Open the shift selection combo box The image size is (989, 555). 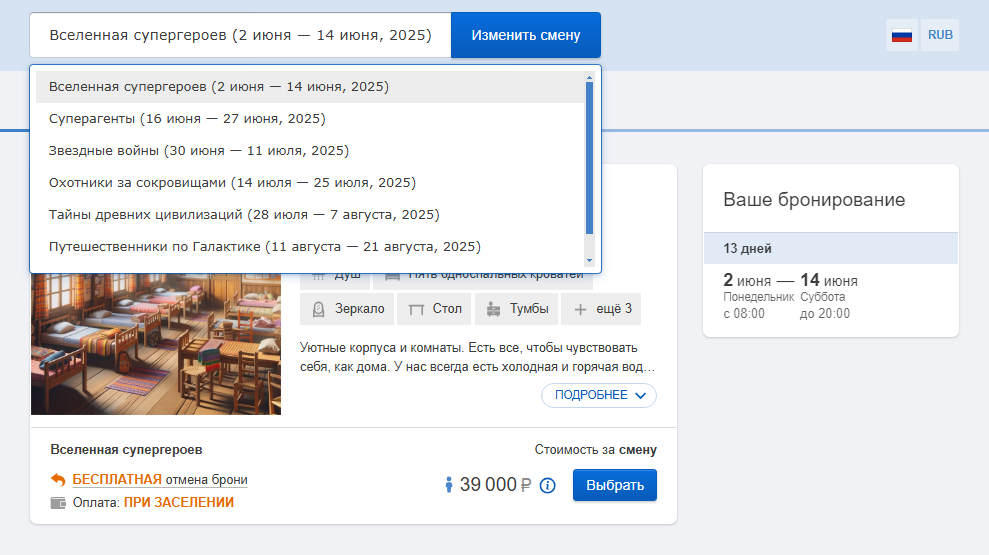[240, 35]
